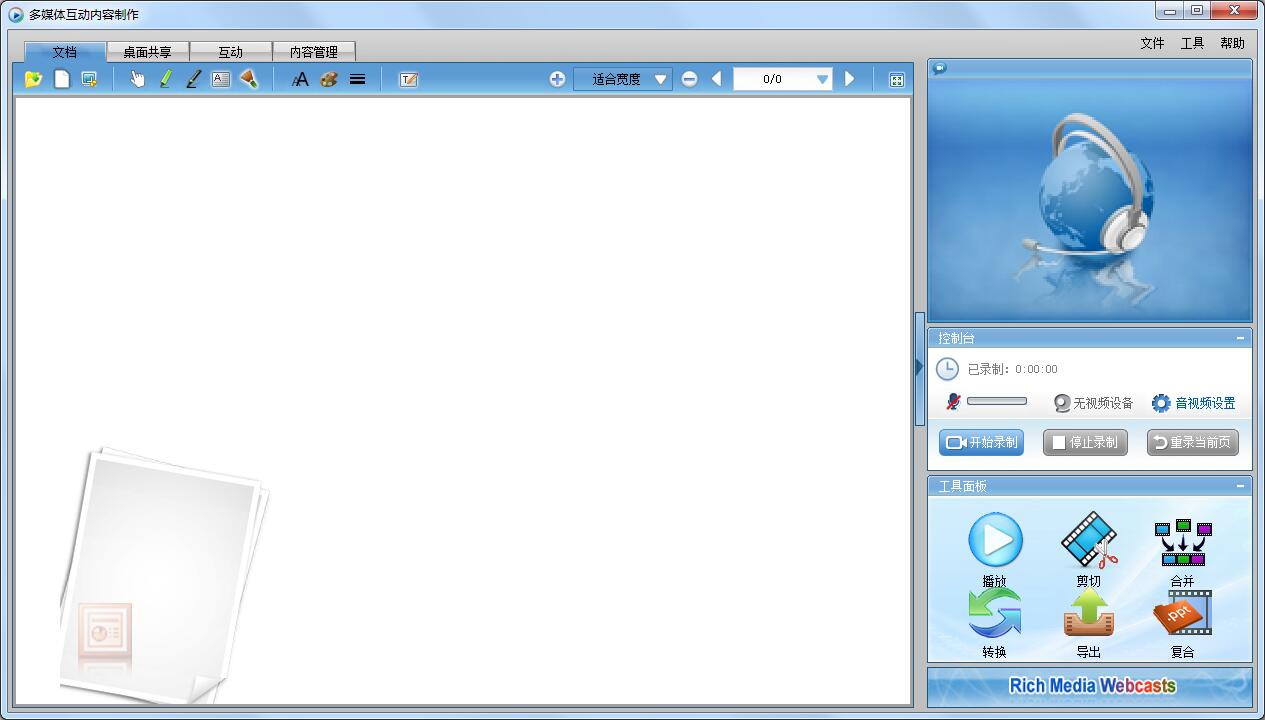Click the 播放 play button in tool panel
The height and width of the screenshot is (720, 1265).
[995, 541]
